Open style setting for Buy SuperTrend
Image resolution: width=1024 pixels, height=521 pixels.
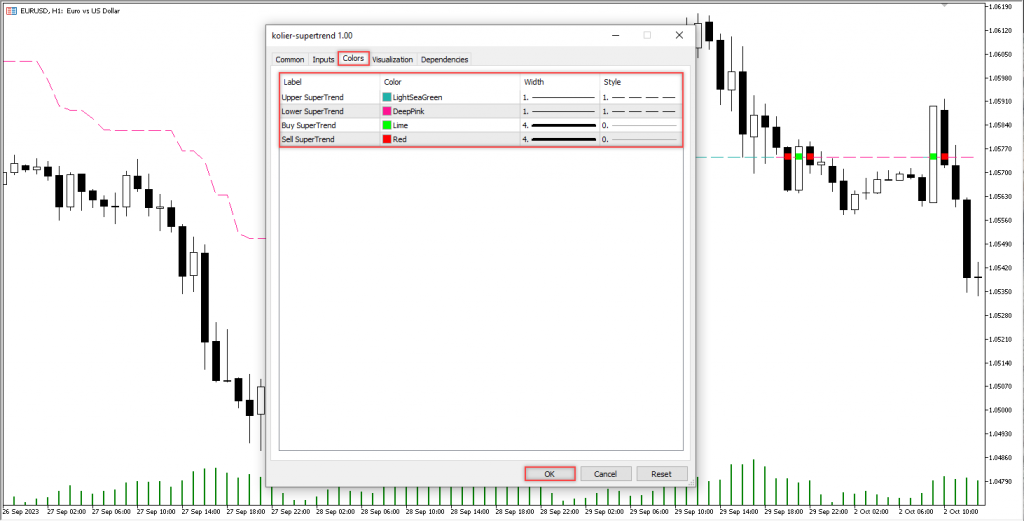pyautogui.click(x=641, y=125)
